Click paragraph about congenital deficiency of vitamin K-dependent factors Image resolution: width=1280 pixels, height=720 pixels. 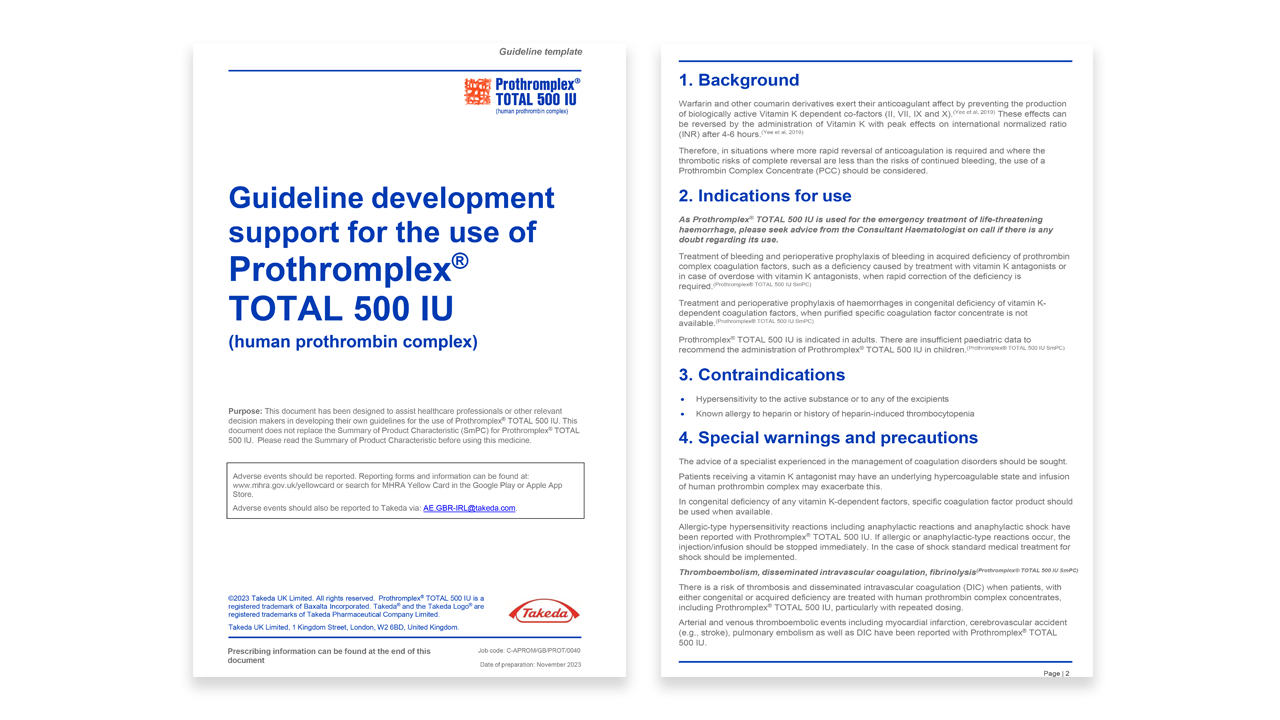coord(862,312)
